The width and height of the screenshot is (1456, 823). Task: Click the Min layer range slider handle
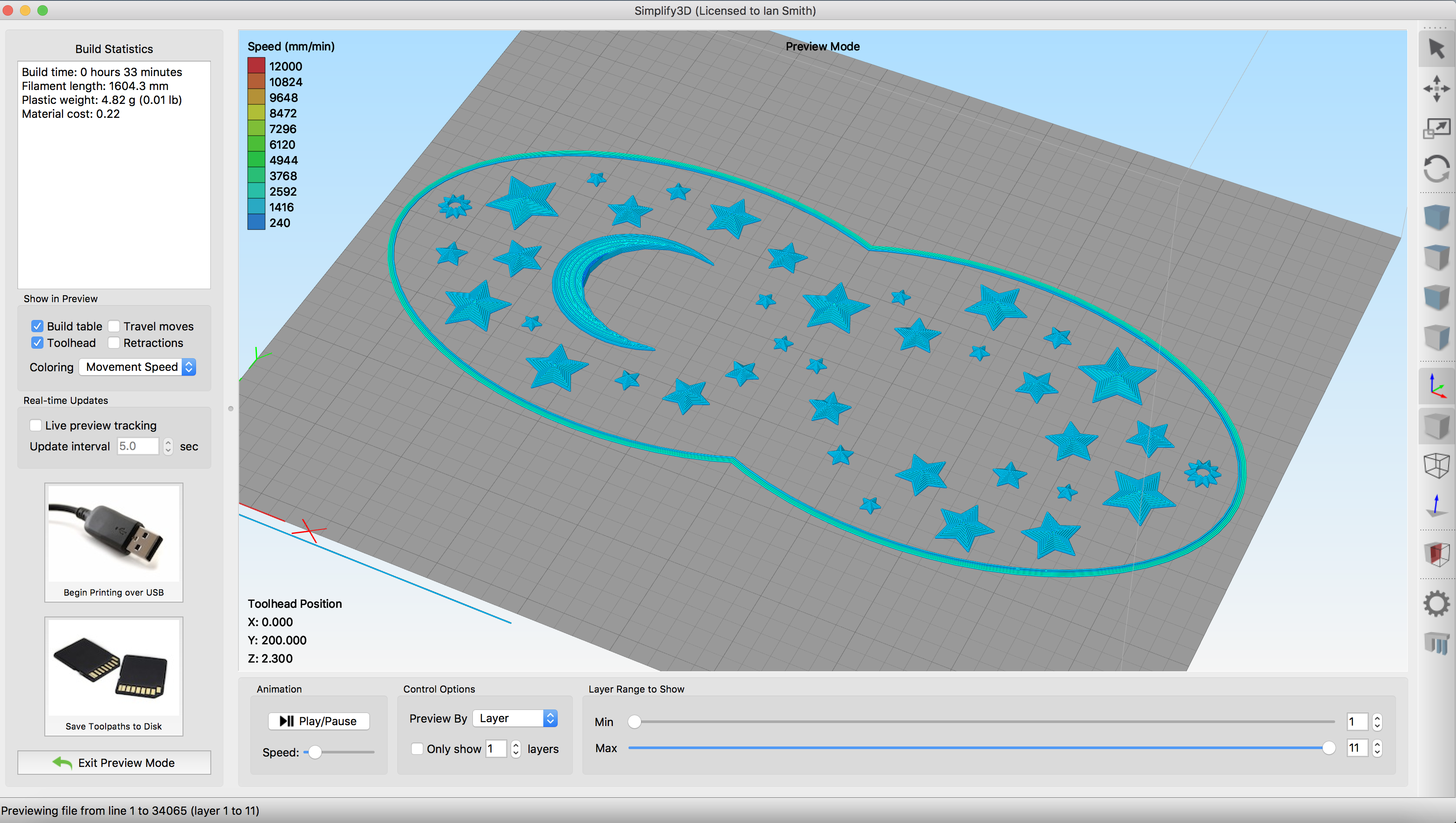(634, 722)
